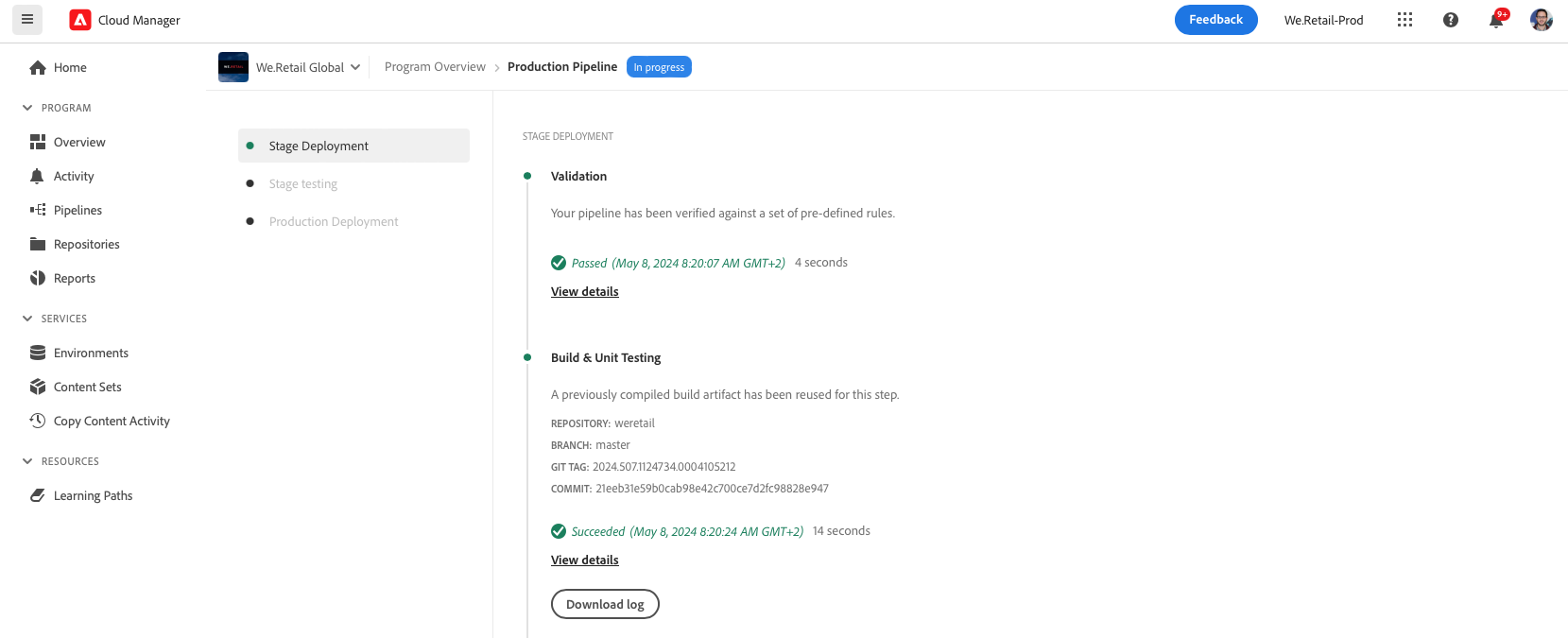Click the Validation timeline marker dot

[x=527, y=176]
